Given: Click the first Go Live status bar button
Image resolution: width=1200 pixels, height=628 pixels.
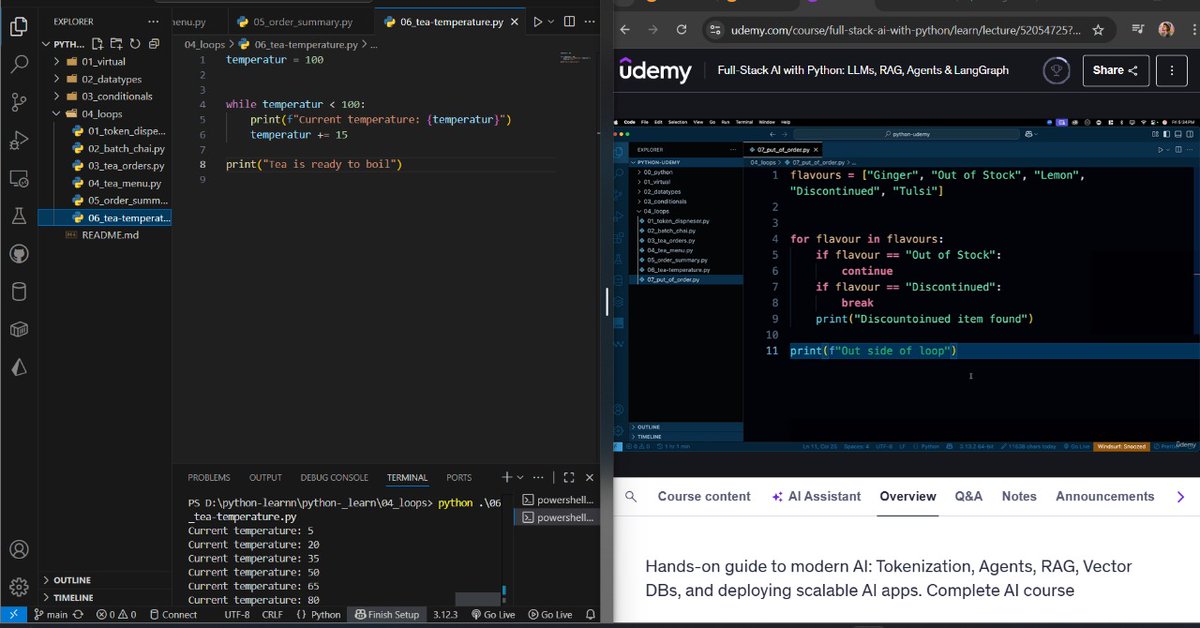Looking at the screenshot, I should 492,614.
